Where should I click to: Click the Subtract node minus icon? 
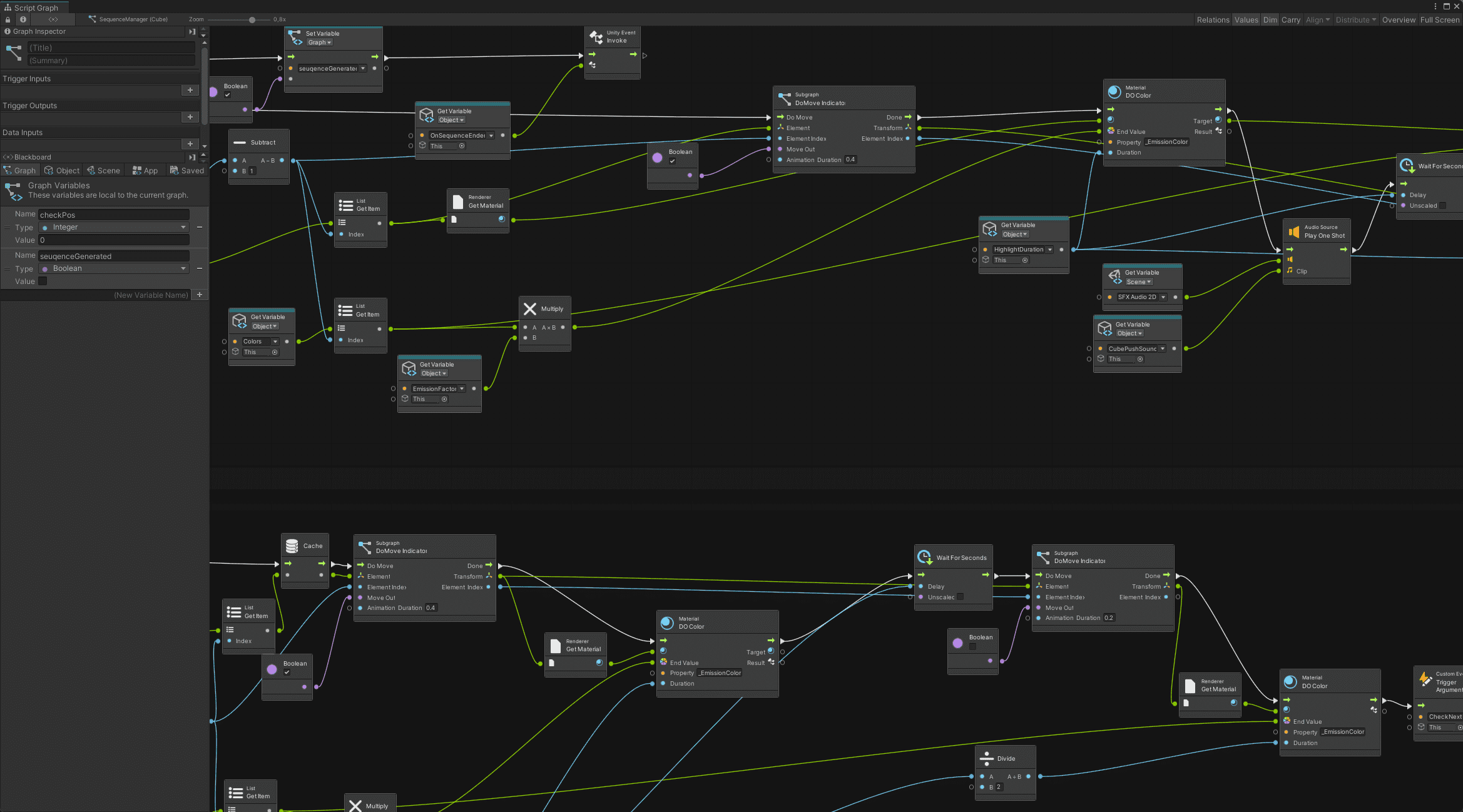239,143
